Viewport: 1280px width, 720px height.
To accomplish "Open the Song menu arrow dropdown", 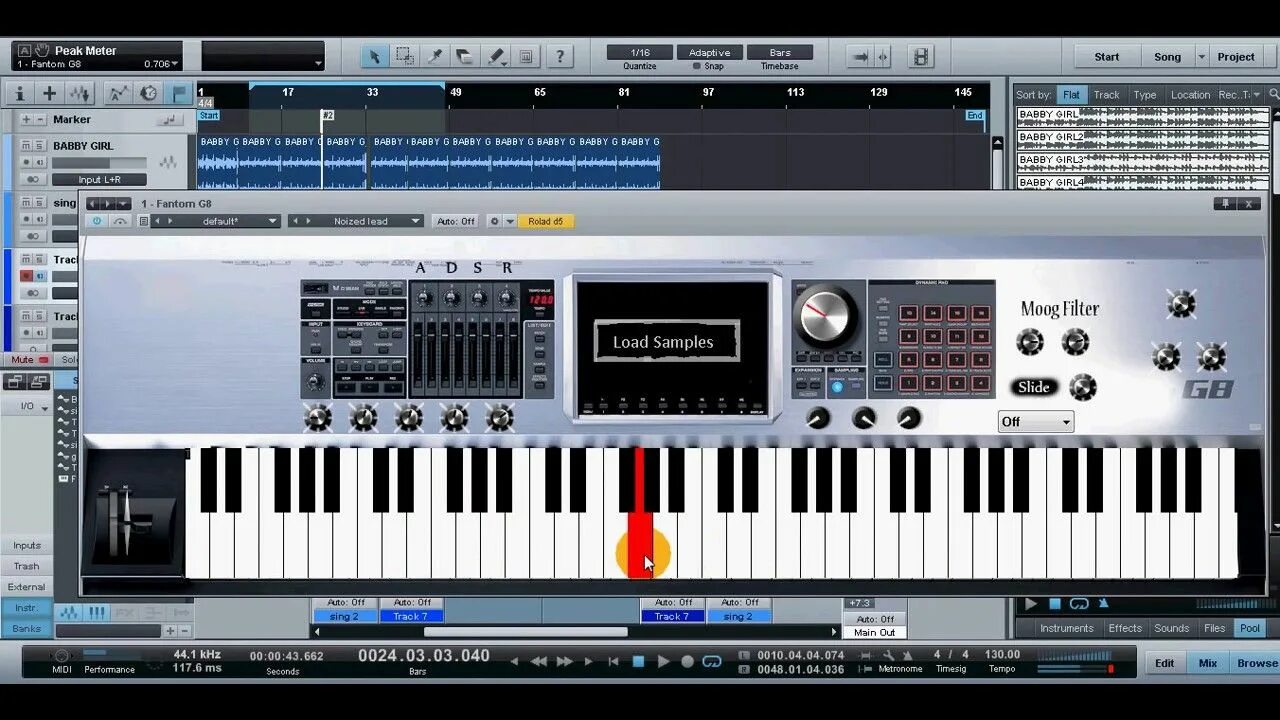I will [x=1202, y=57].
